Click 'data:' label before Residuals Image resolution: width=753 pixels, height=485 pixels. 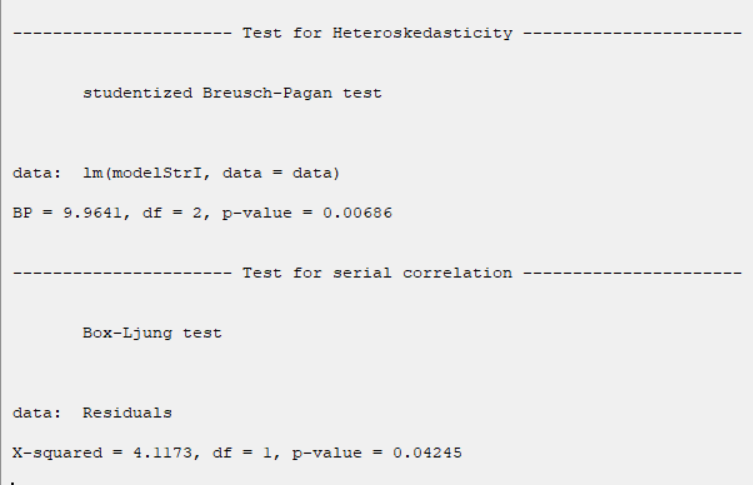coord(37,413)
